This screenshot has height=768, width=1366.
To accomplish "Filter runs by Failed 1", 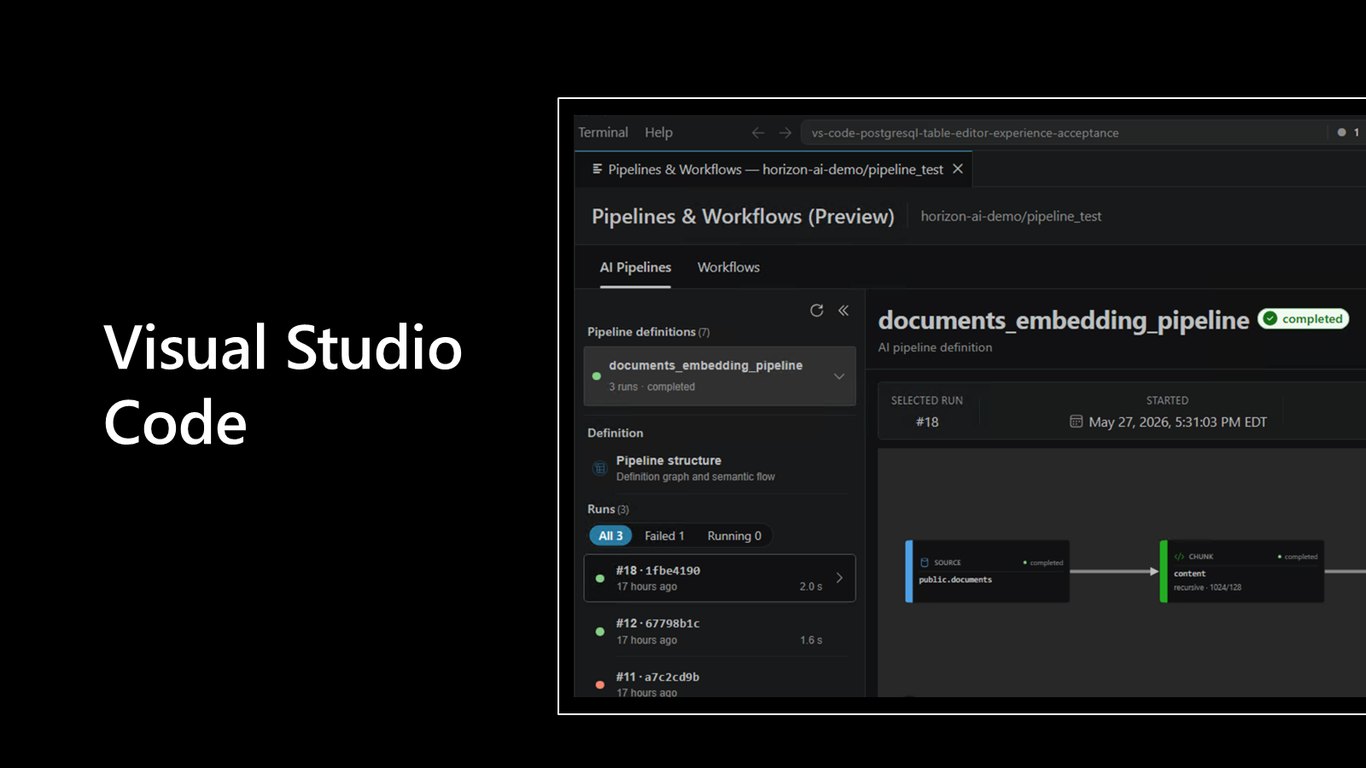I will pyautogui.click(x=665, y=536).
